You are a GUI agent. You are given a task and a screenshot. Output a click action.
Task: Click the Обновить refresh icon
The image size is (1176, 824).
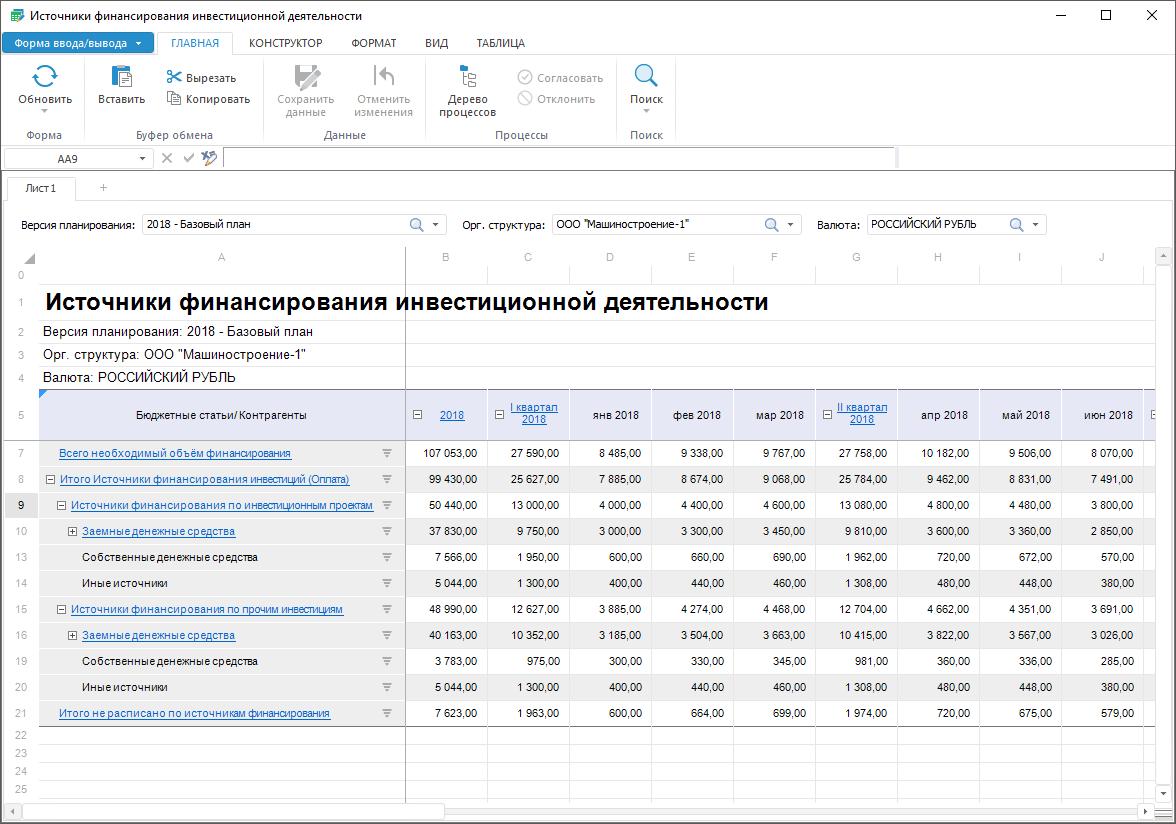pos(45,77)
